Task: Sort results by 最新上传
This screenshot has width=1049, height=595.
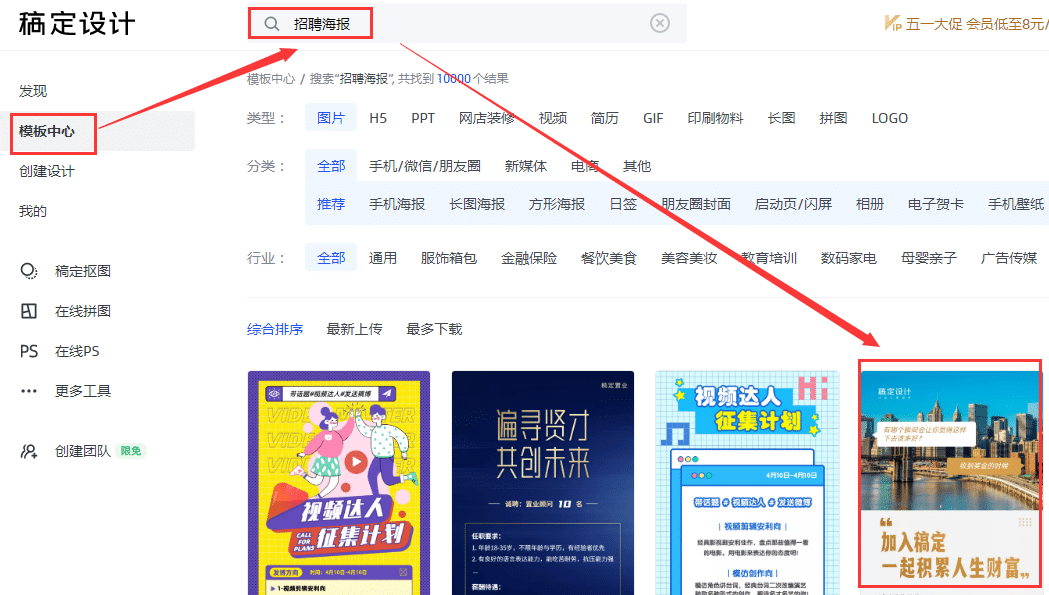Action: click(355, 329)
